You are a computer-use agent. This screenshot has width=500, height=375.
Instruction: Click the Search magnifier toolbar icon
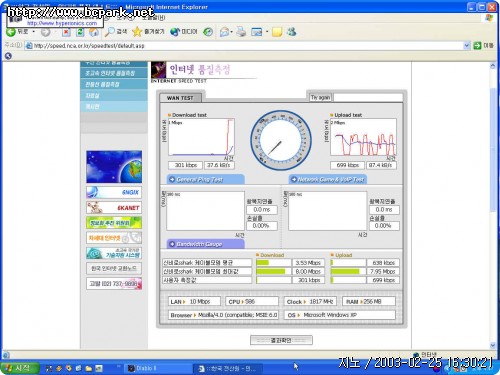110,32
